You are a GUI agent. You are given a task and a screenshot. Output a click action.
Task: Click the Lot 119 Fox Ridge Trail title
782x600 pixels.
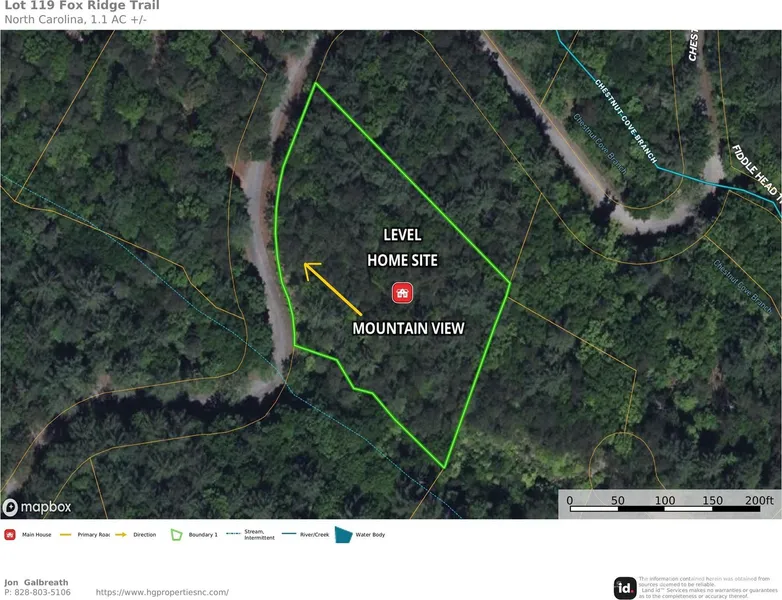[82, 5]
